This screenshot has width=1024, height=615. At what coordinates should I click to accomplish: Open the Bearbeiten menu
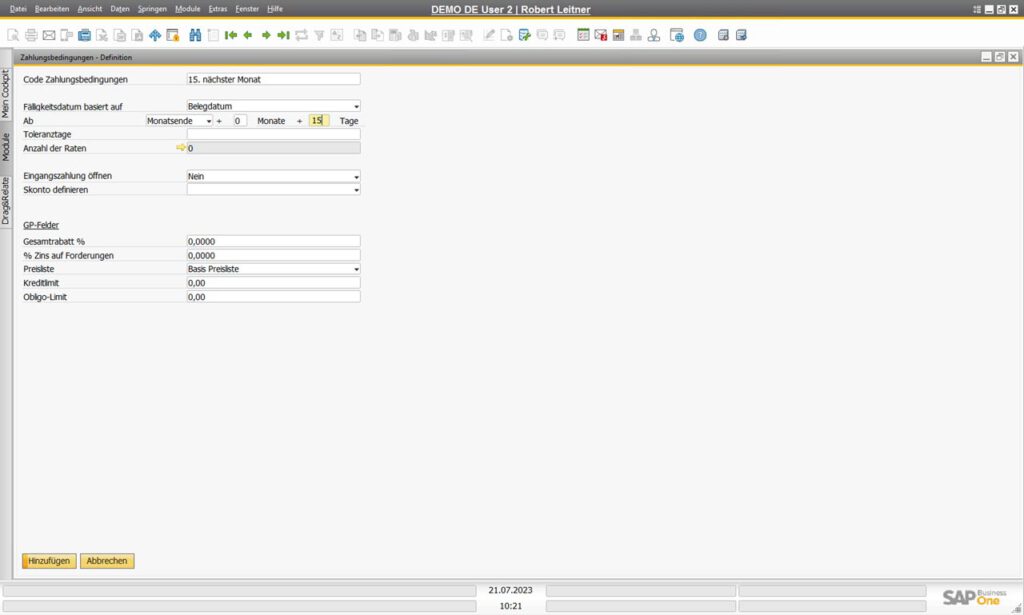point(52,9)
